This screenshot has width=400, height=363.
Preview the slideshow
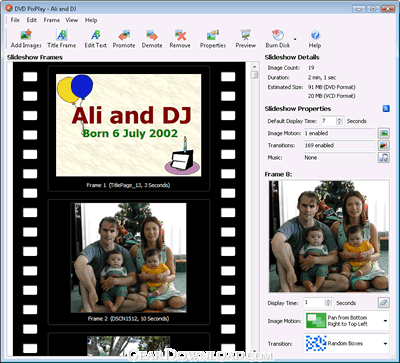pyautogui.click(x=246, y=39)
